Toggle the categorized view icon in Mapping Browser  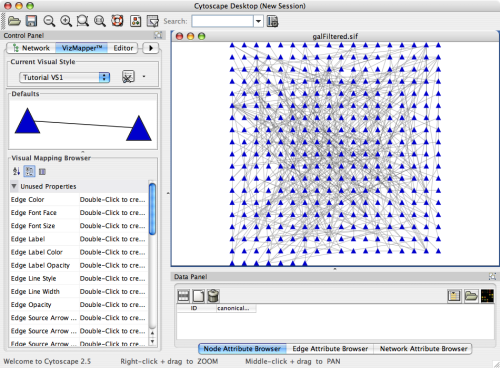pos(29,171)
